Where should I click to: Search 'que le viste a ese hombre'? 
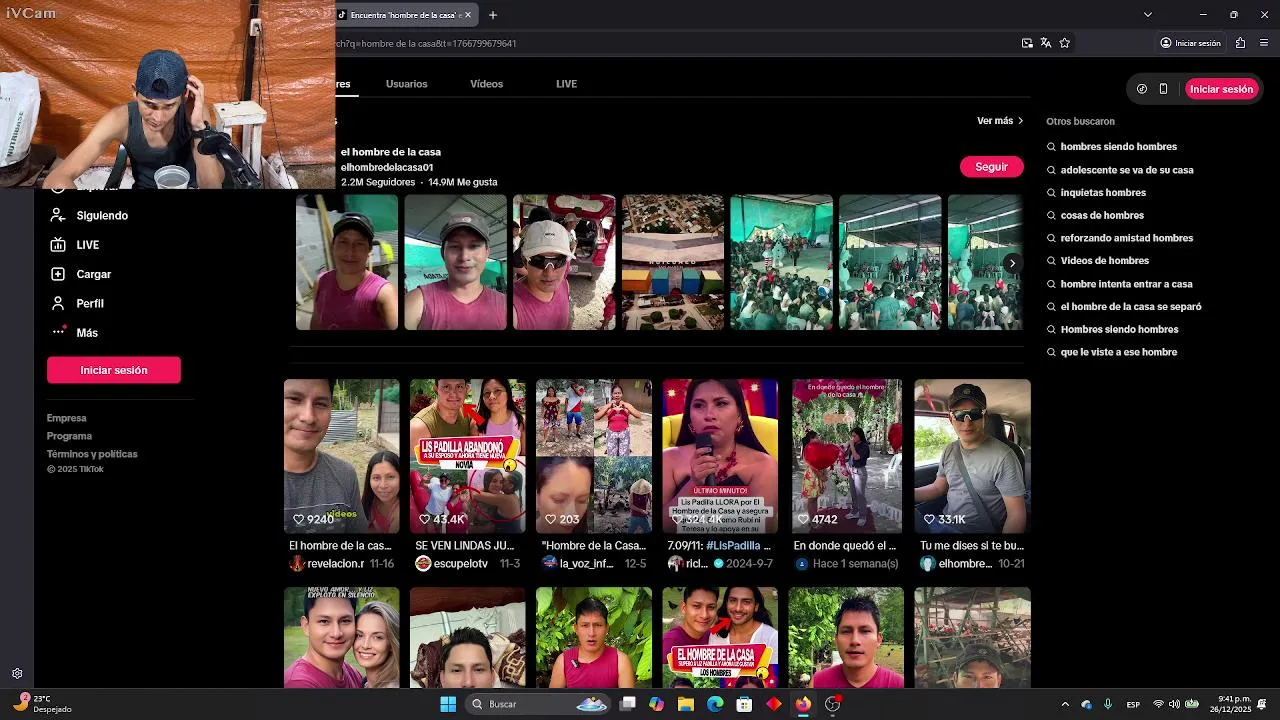click(1118, 352)
